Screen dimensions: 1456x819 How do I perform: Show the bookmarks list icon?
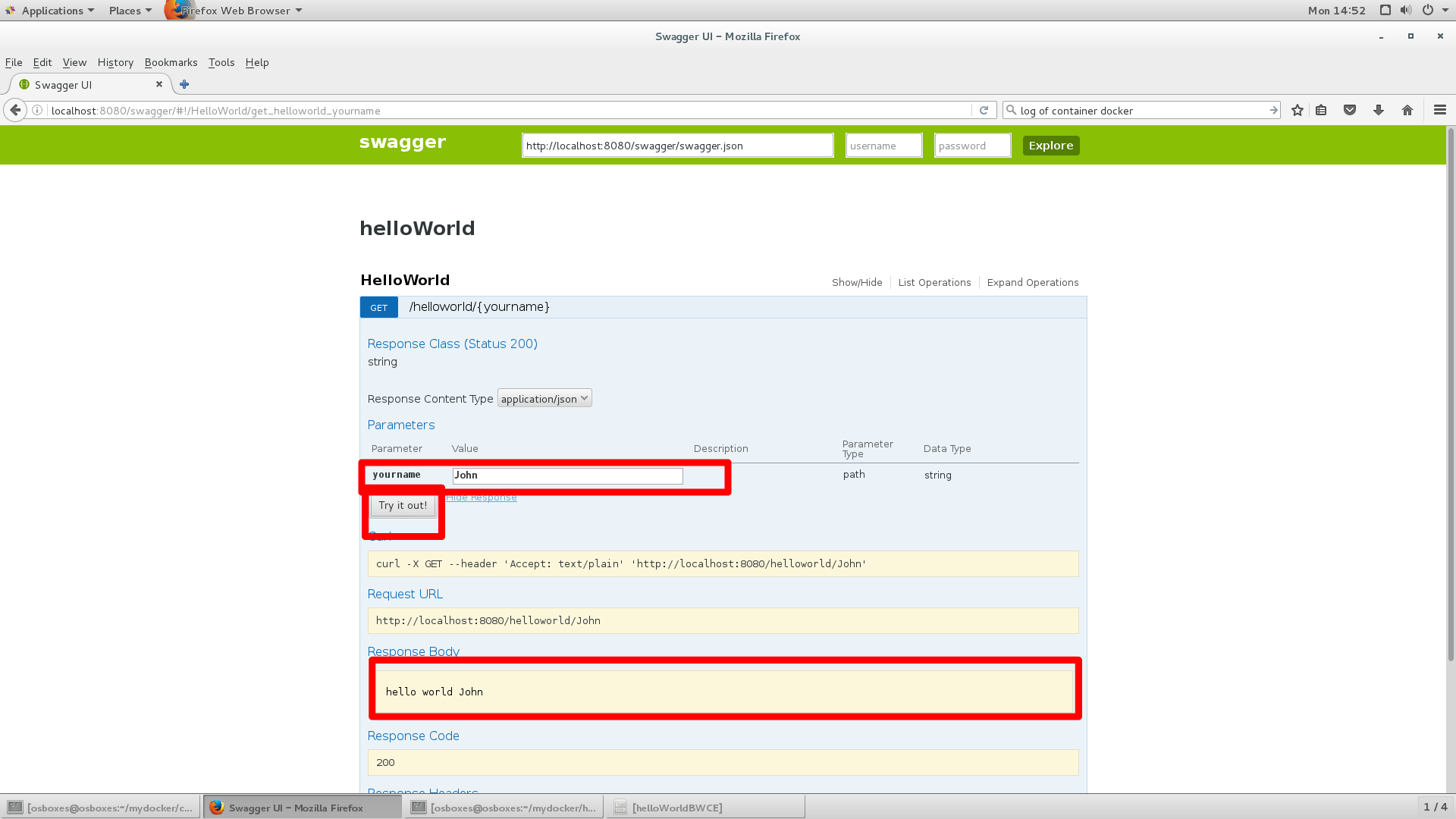tap(1321, 110)
